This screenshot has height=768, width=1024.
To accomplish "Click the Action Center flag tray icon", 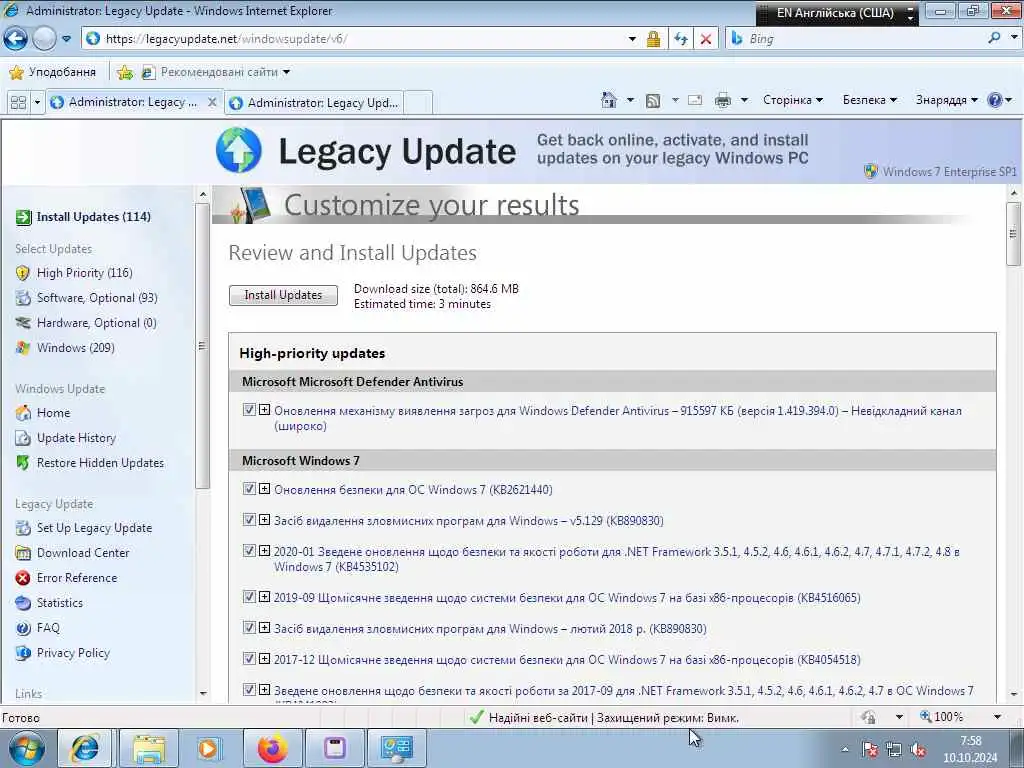I will point(870,750).
